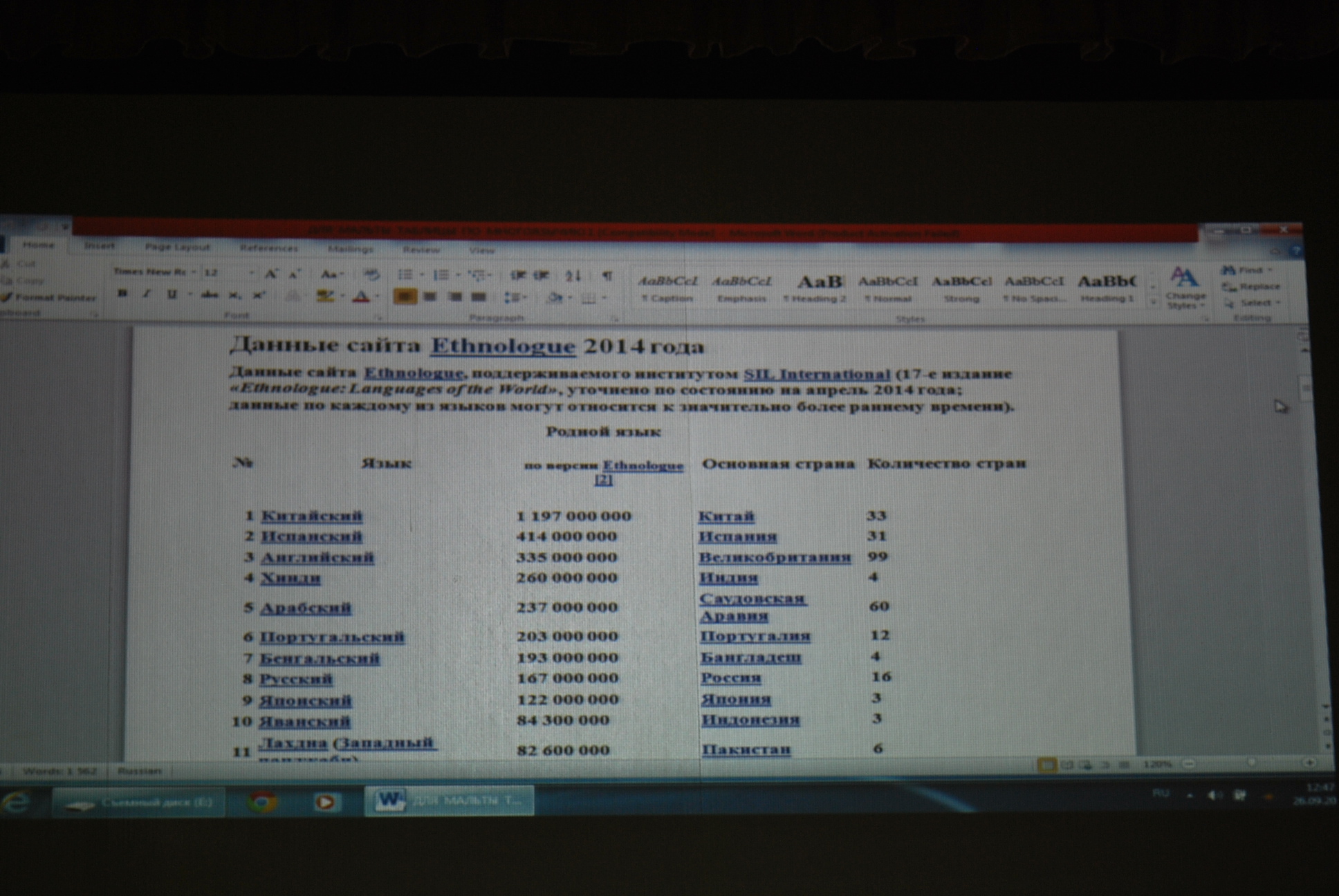Click Format Painter button
Screen dimensions: 1339x896
pyautogui.click(x=48, y=297)
